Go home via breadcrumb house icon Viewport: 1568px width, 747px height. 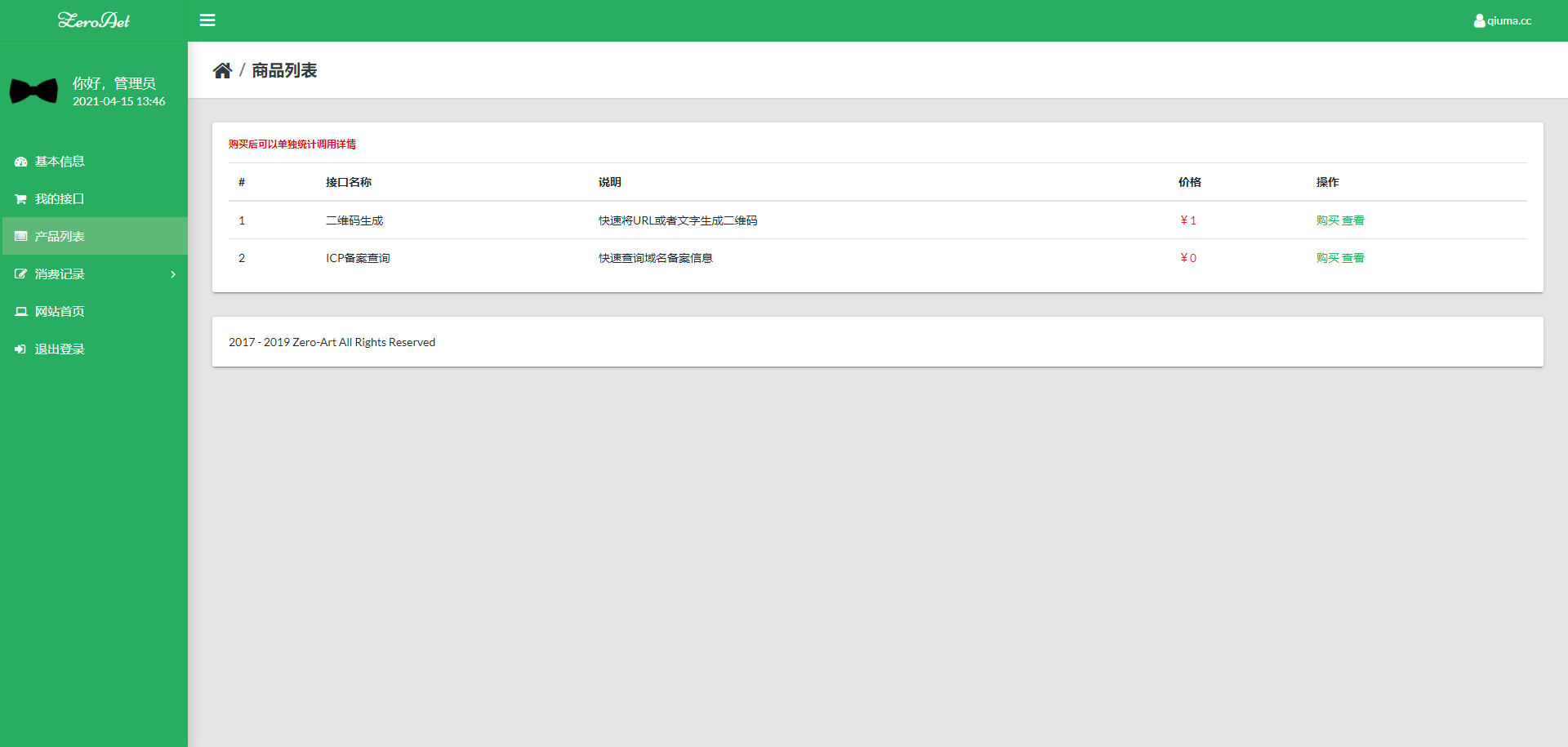point(222,70)
